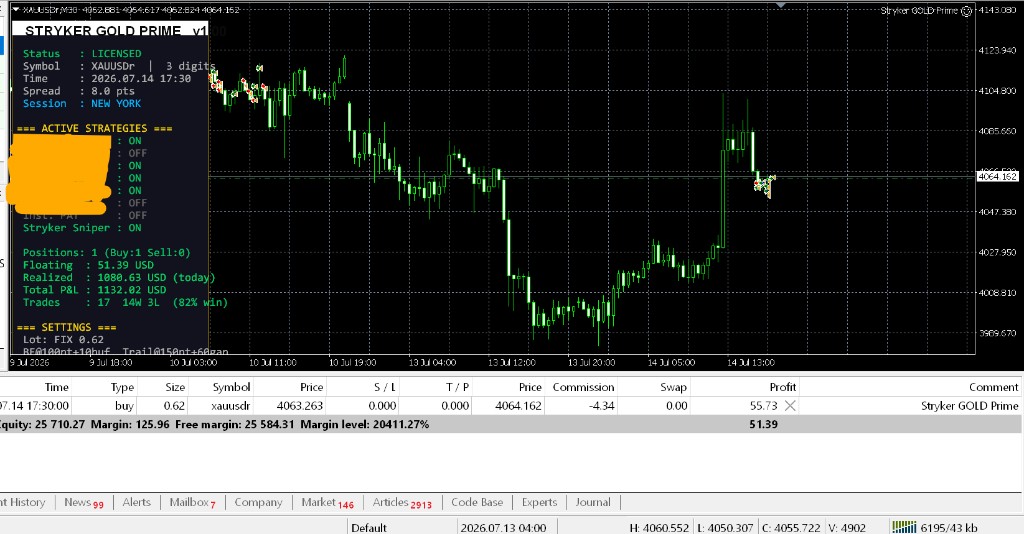Close the xauusdr buy order with X
Screen dimensions: 1024x534
pos(790,405)
